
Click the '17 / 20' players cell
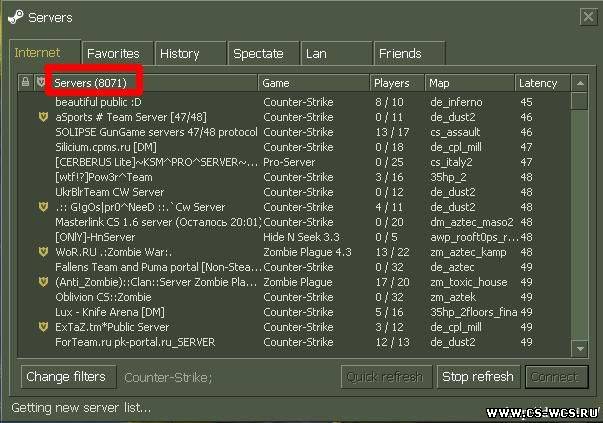click(x=392, y=282)
